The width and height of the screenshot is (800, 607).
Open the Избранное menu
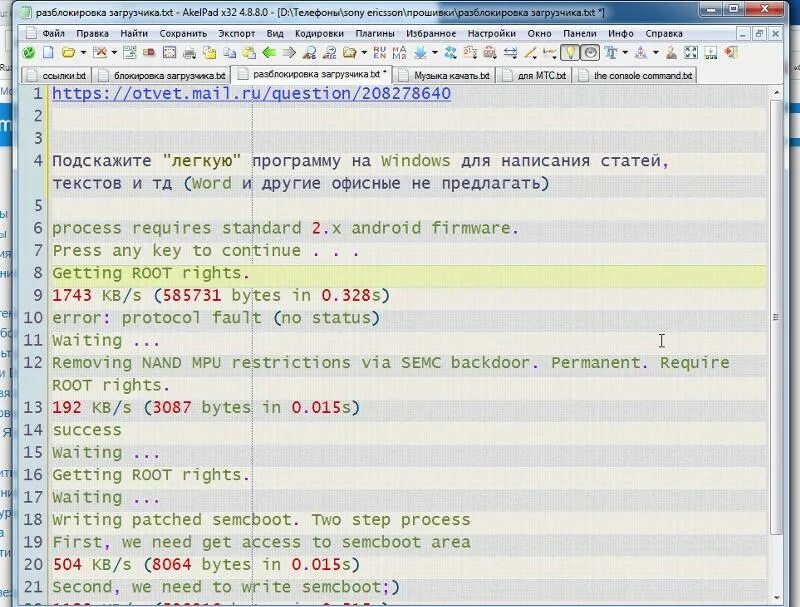(431, 34)
